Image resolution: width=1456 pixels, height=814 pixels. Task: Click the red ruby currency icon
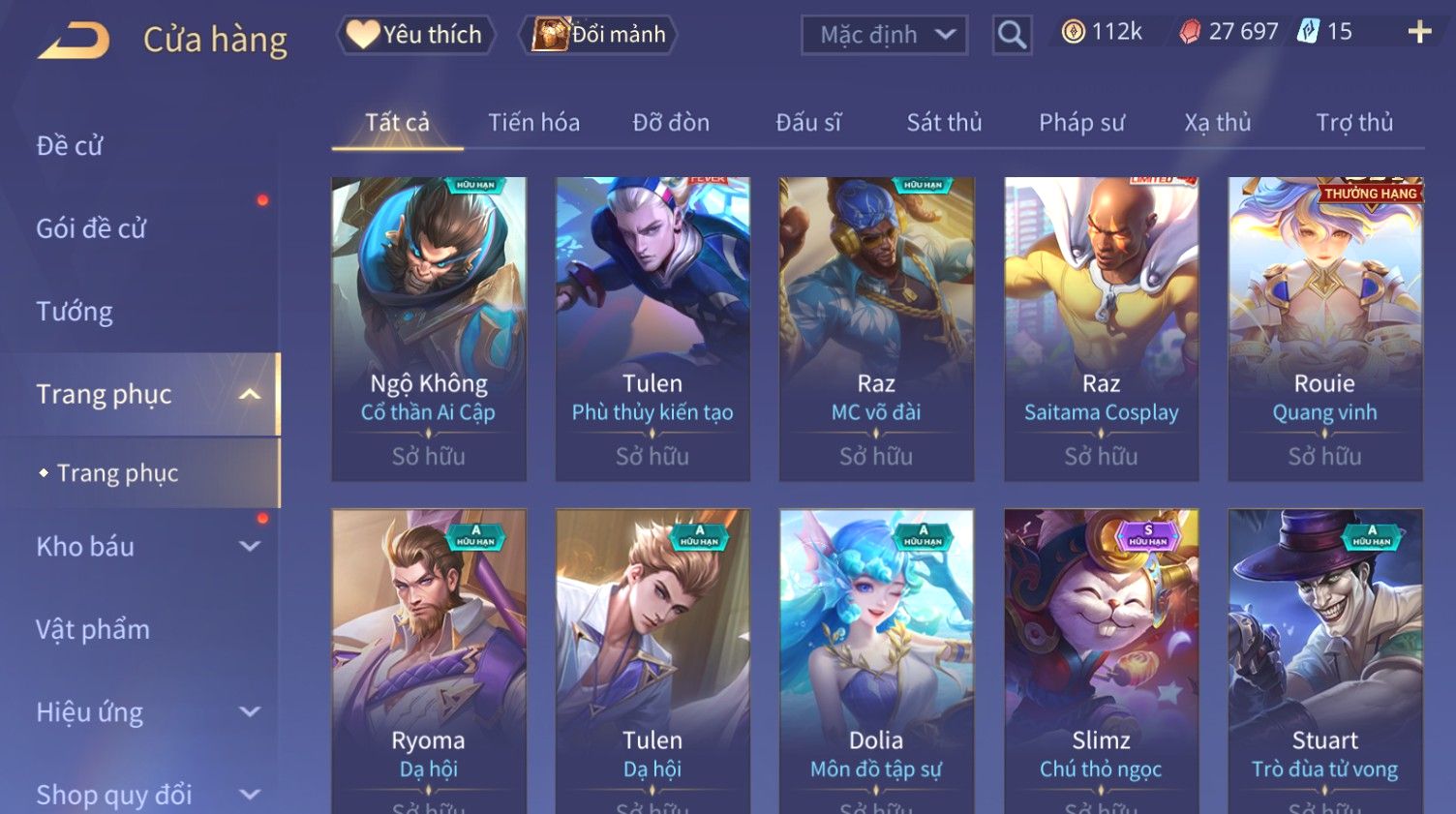1190,32
